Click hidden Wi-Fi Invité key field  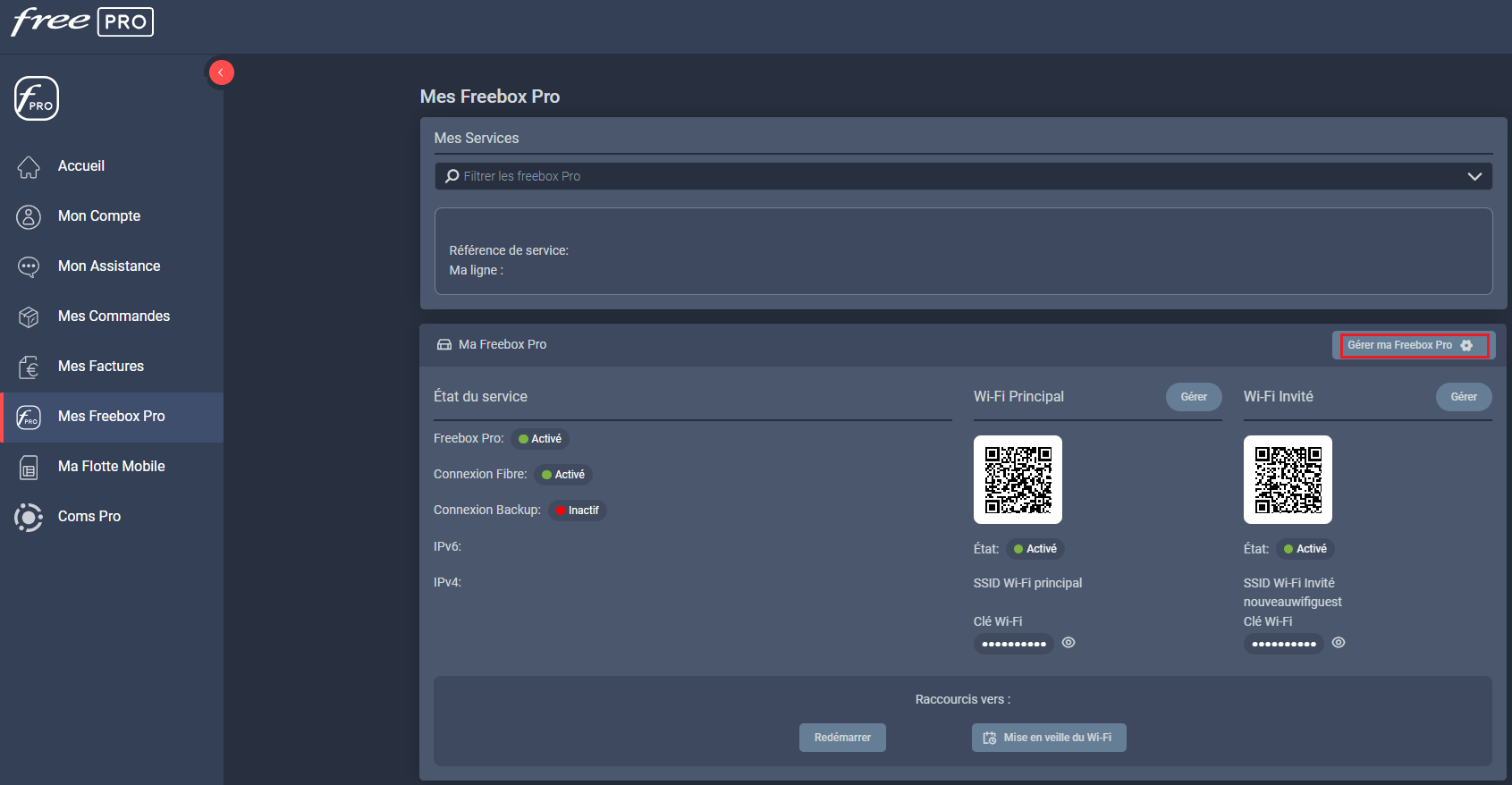click(1284, 644)
